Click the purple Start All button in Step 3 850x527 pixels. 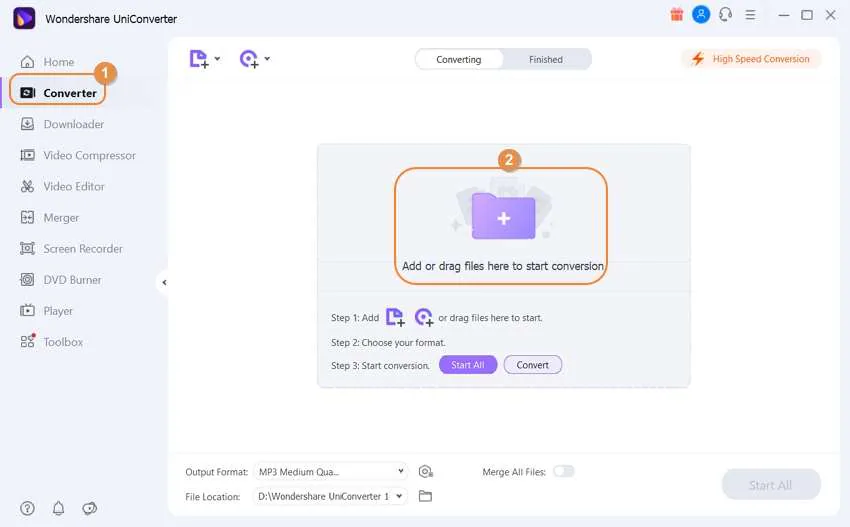(468, 365)
